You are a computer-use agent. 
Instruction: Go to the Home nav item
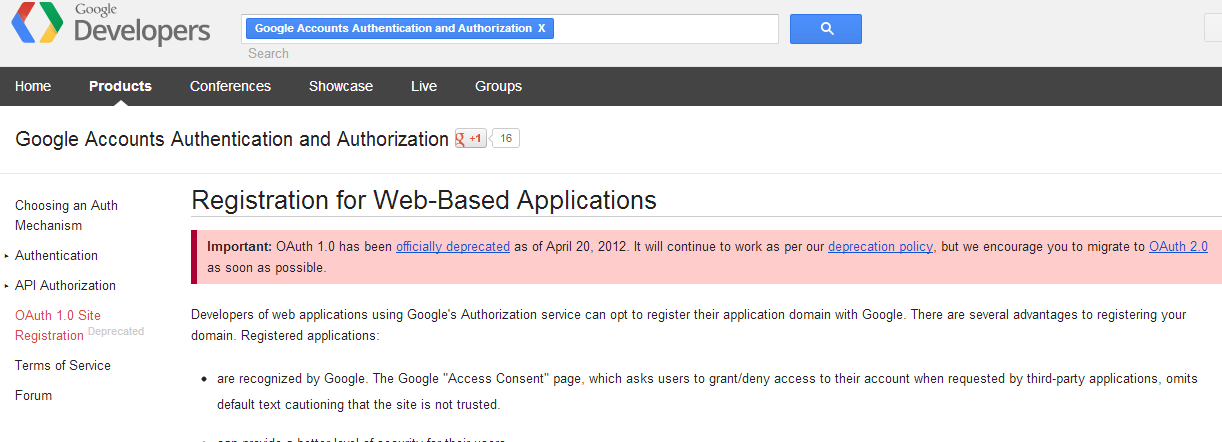coord(33,86)
